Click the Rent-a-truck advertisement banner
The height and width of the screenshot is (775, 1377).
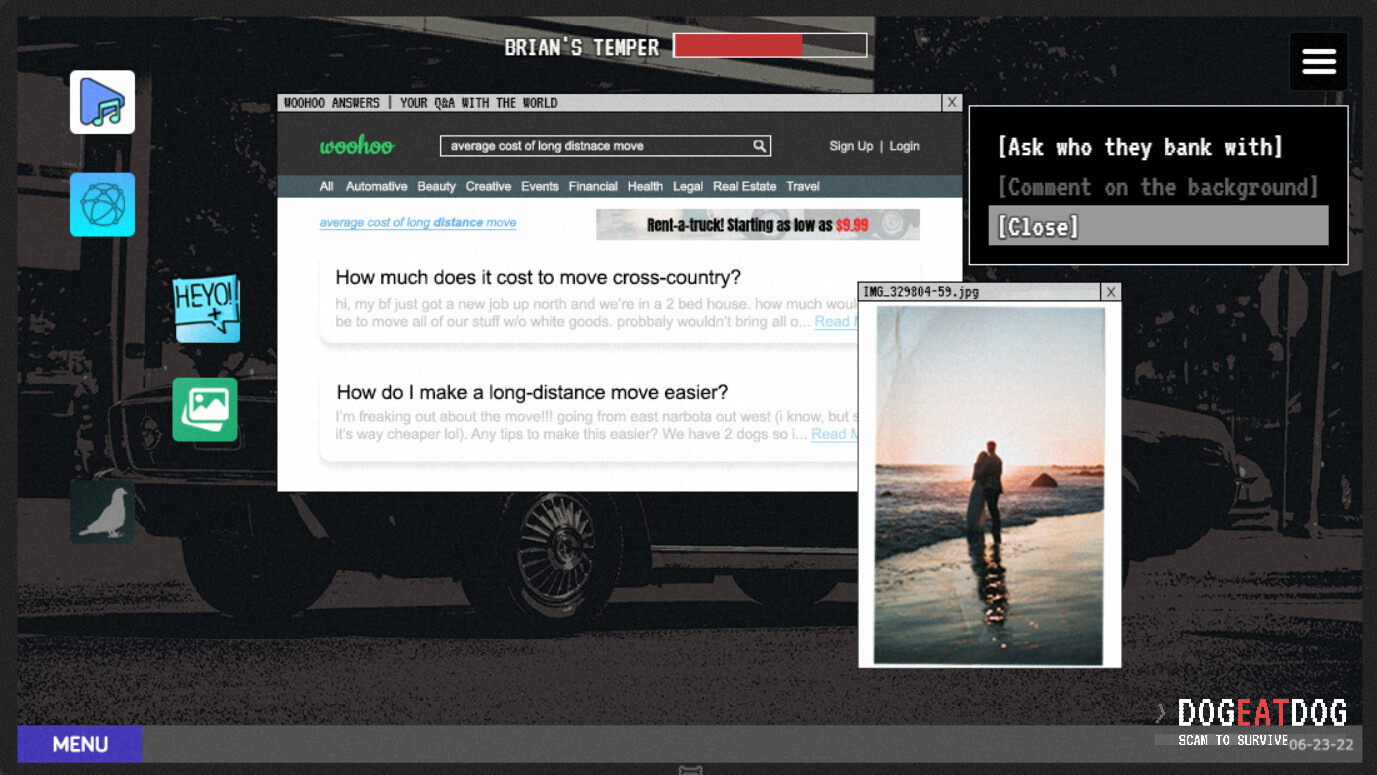757,224
